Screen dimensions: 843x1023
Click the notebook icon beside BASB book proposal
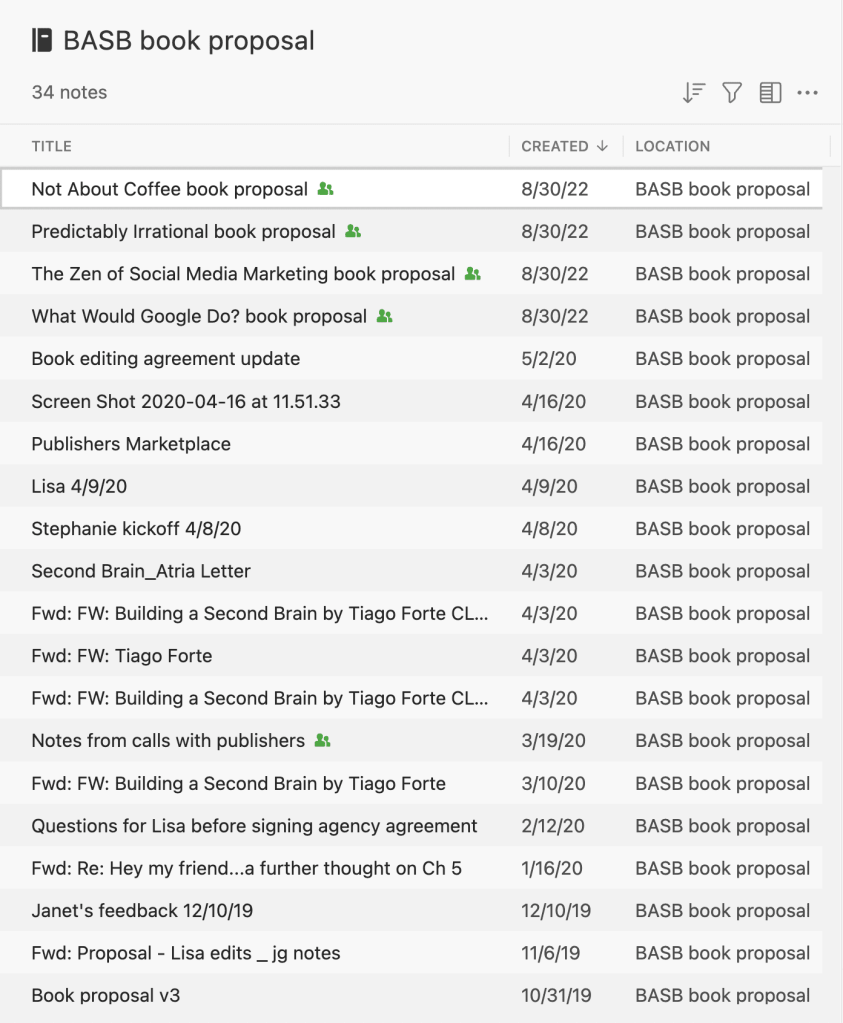click(42, 40)
